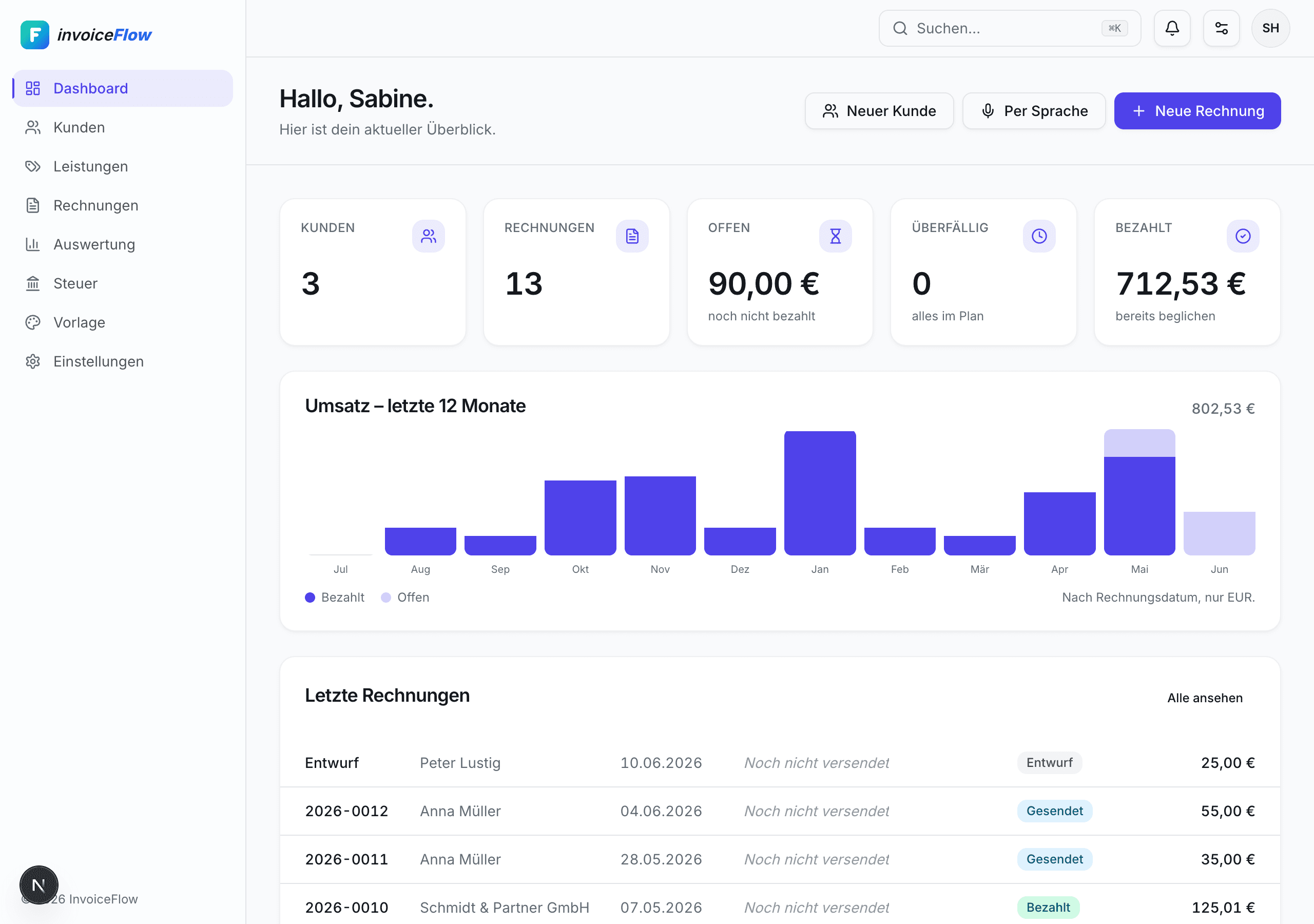This screenshot has height=924, width=1314.
Task: Open the filter settings sliders icon
Action: pyautogui.click(x=1221, y=28)
